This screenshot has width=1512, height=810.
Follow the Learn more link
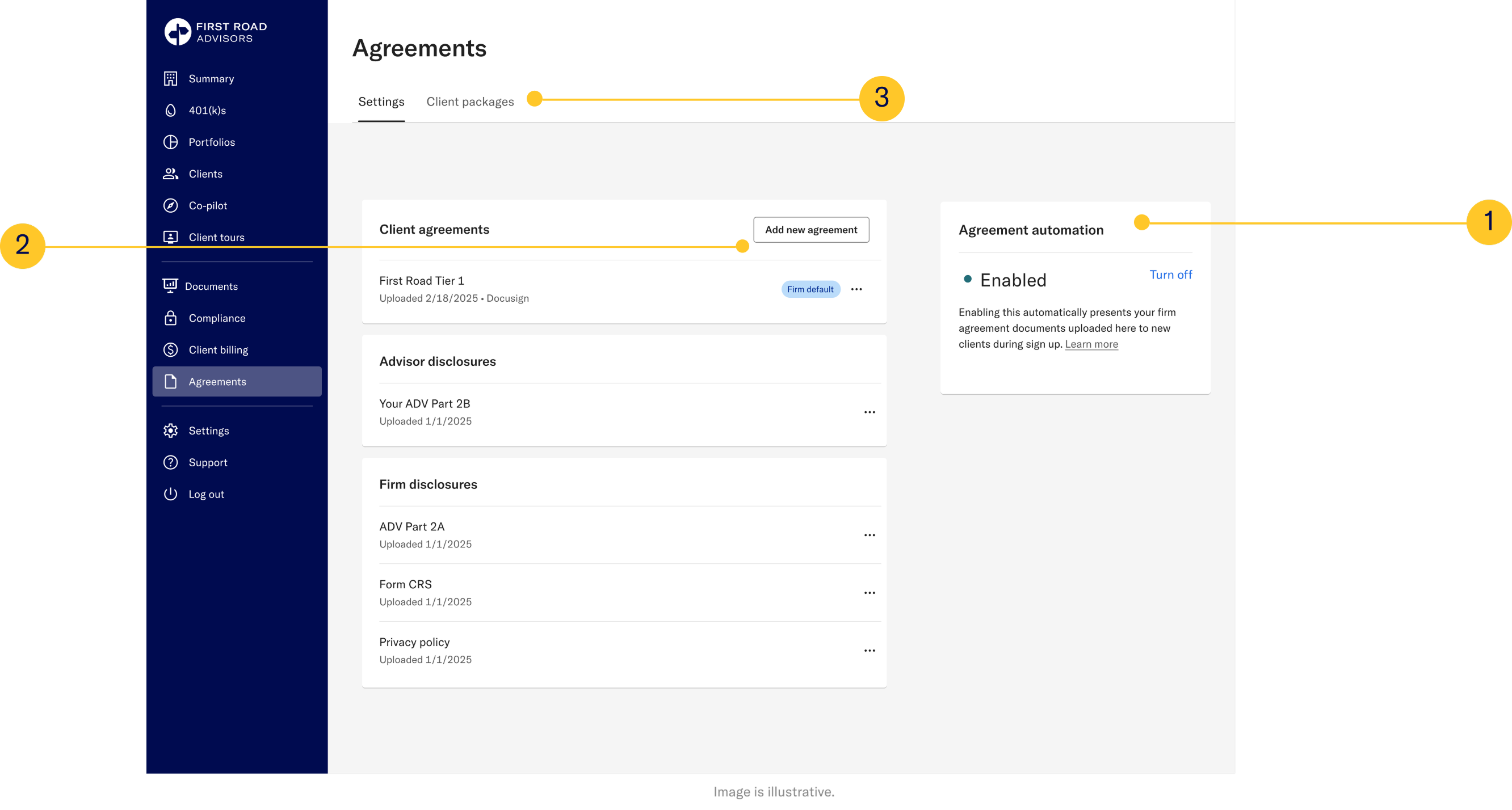[1091, 344]
